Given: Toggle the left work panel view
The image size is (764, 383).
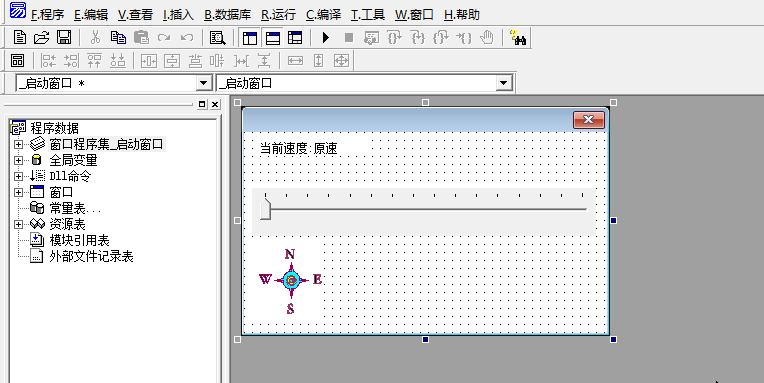Looking at the screenshot, I should point(249,38).
